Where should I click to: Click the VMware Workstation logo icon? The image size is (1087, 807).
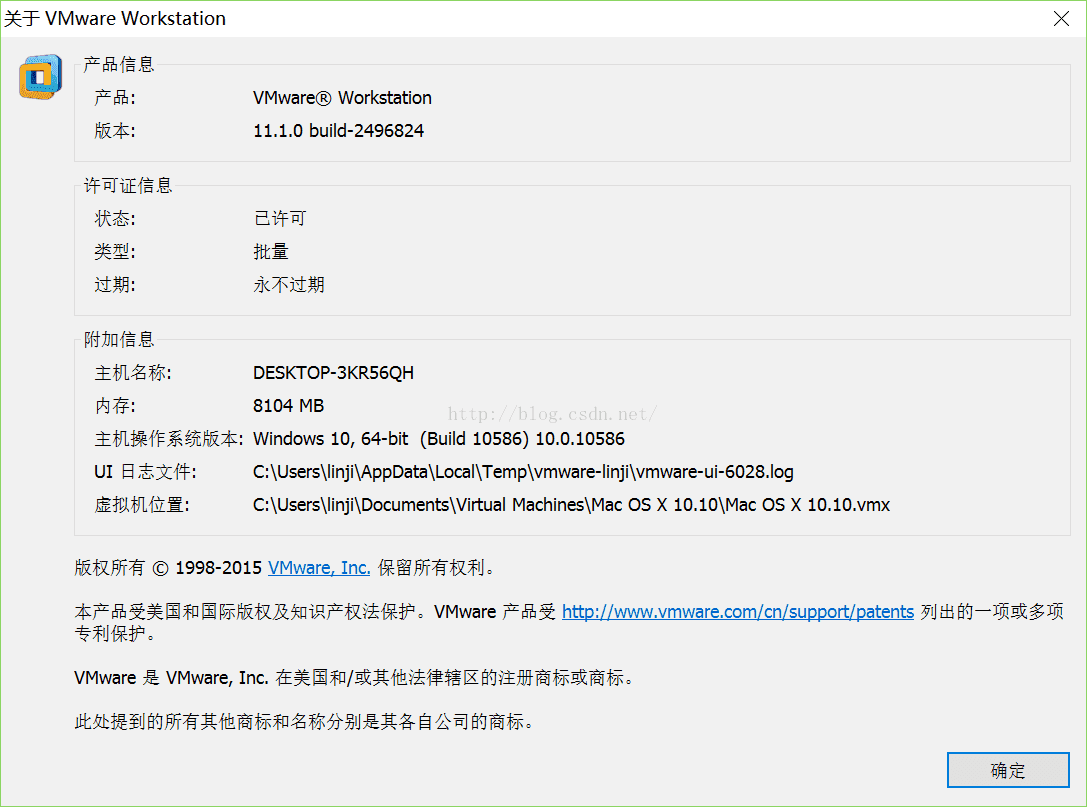(40, 76)
